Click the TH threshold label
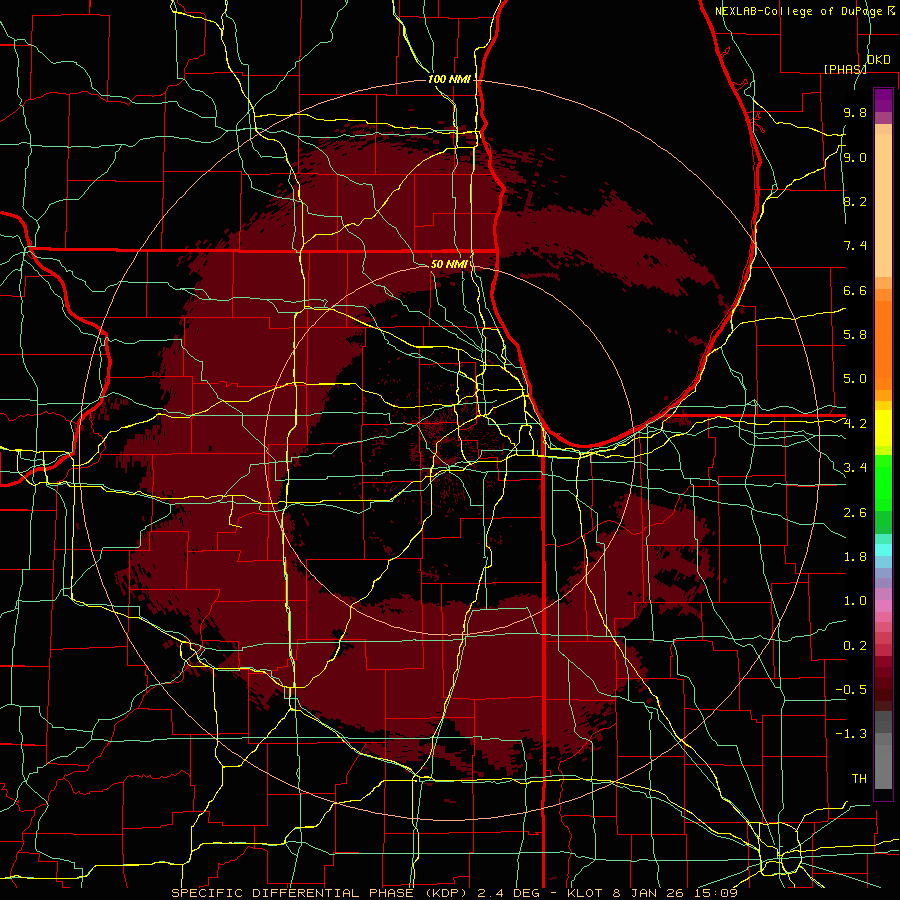This screenshot has width=900, height=900. point(859,778)
